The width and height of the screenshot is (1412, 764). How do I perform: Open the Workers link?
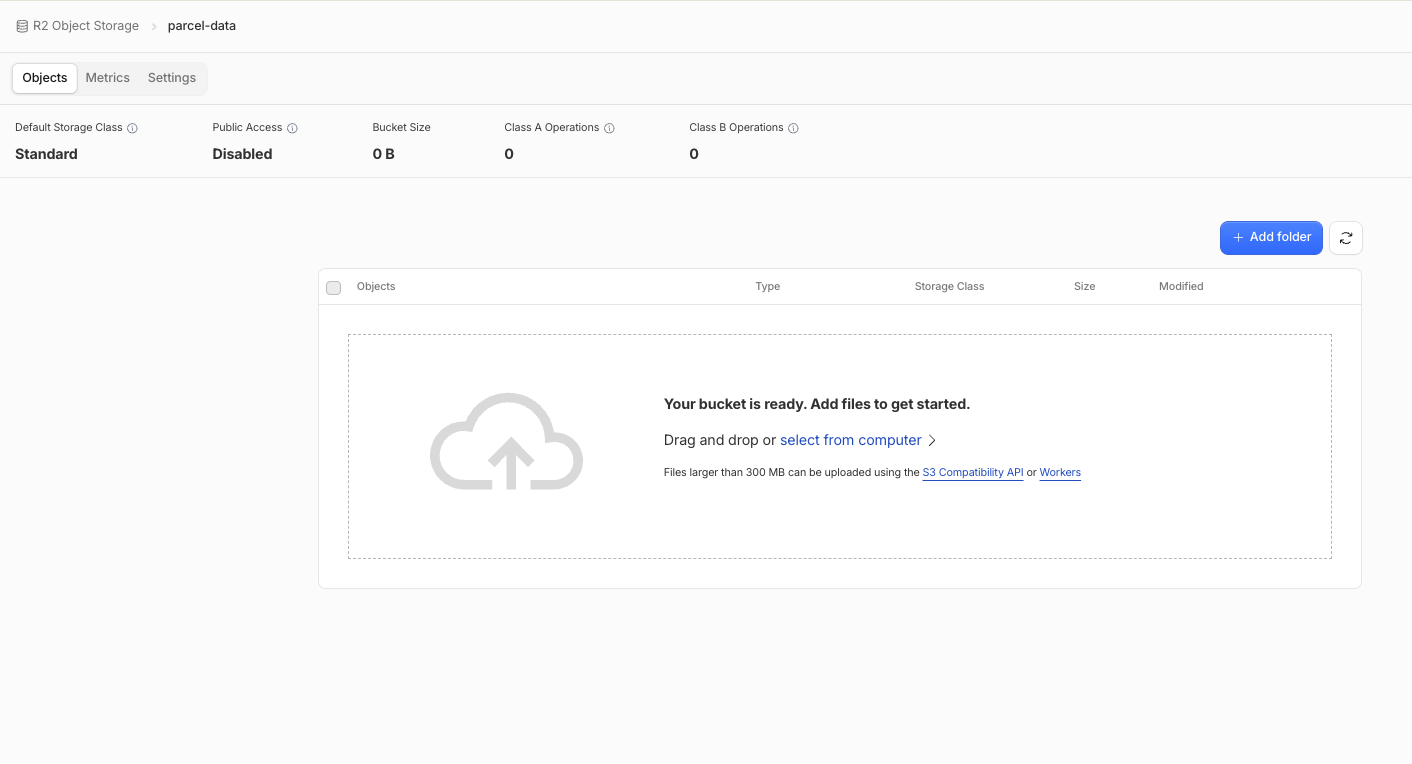(x=1060, y=473)
